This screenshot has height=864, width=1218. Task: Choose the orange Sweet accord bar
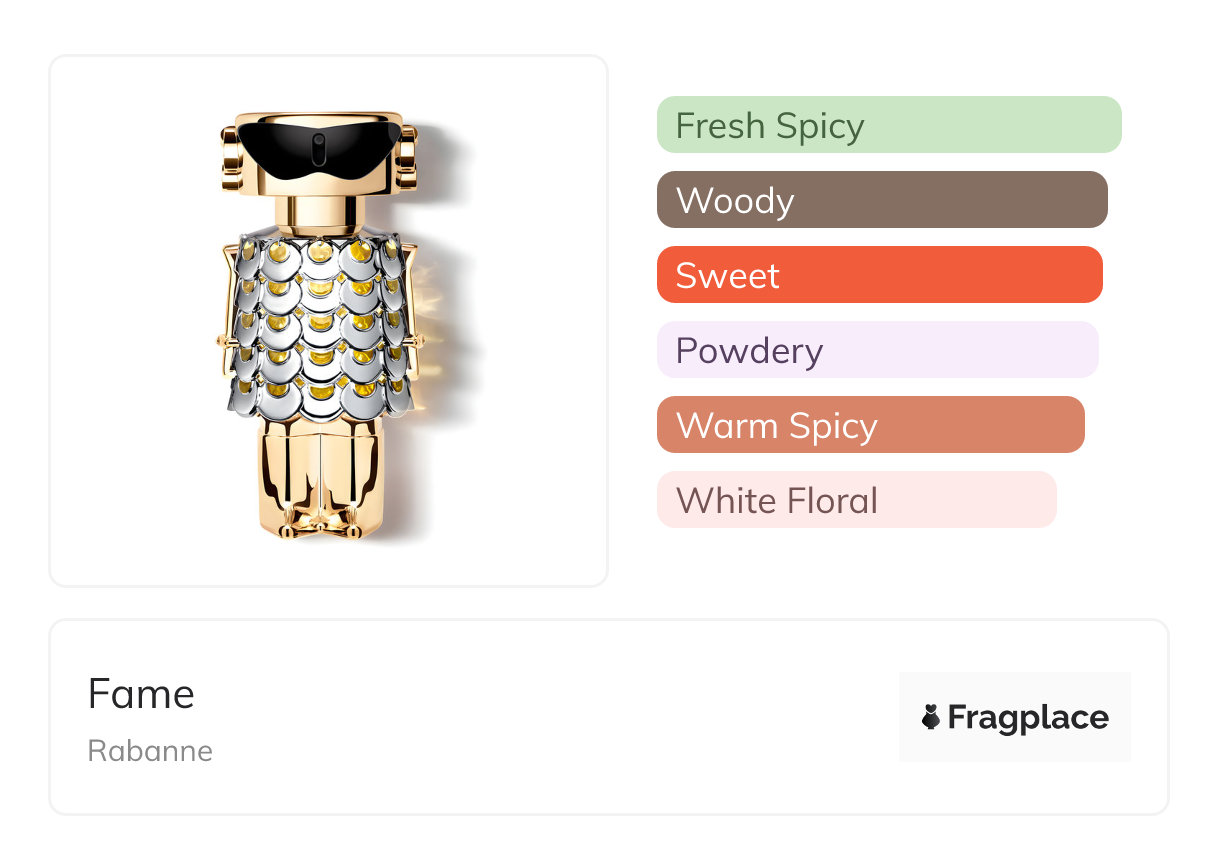coord(879,275)
